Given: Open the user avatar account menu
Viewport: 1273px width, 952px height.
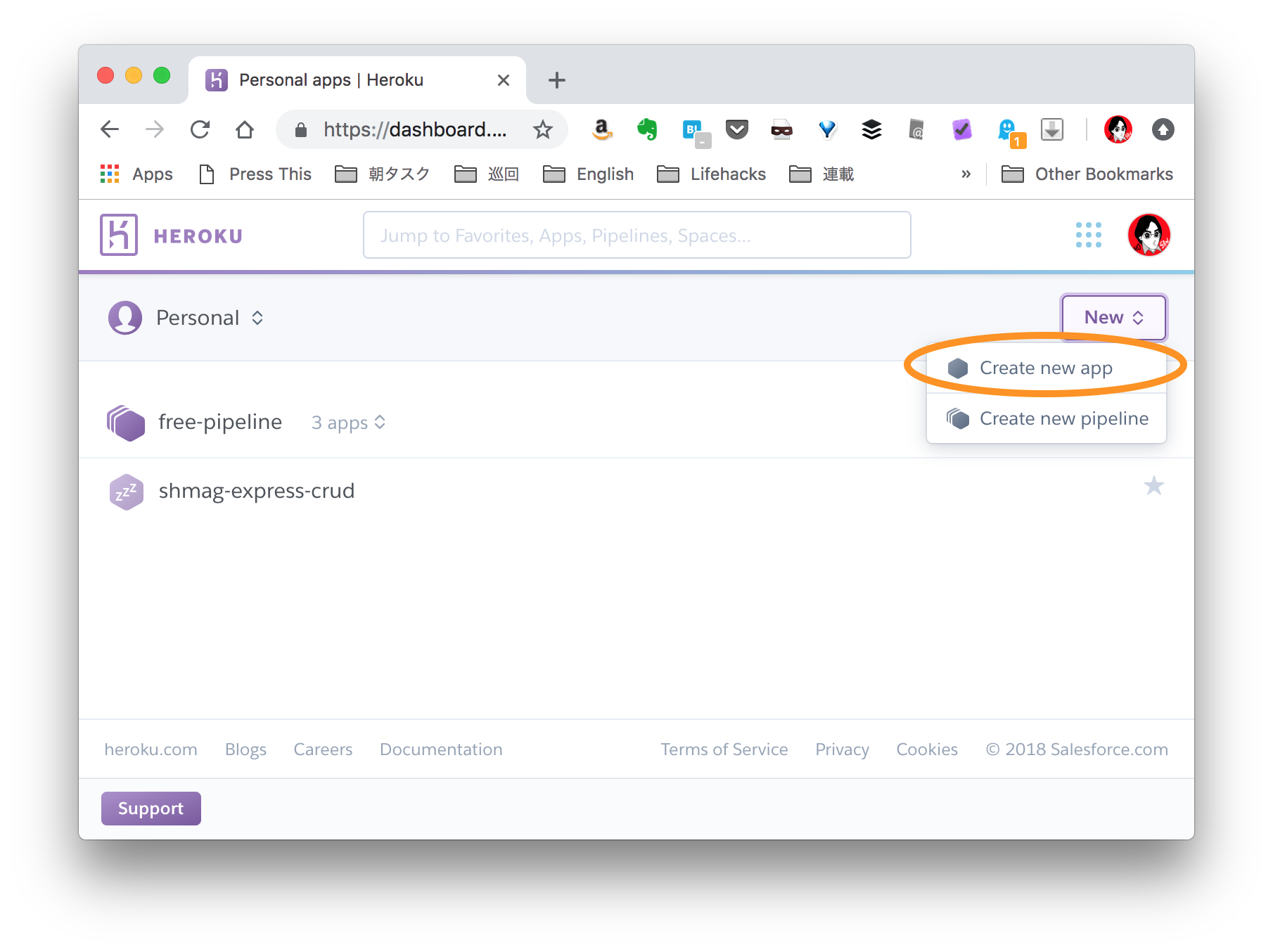Looking at the screenshot, I should point(1149,235).
